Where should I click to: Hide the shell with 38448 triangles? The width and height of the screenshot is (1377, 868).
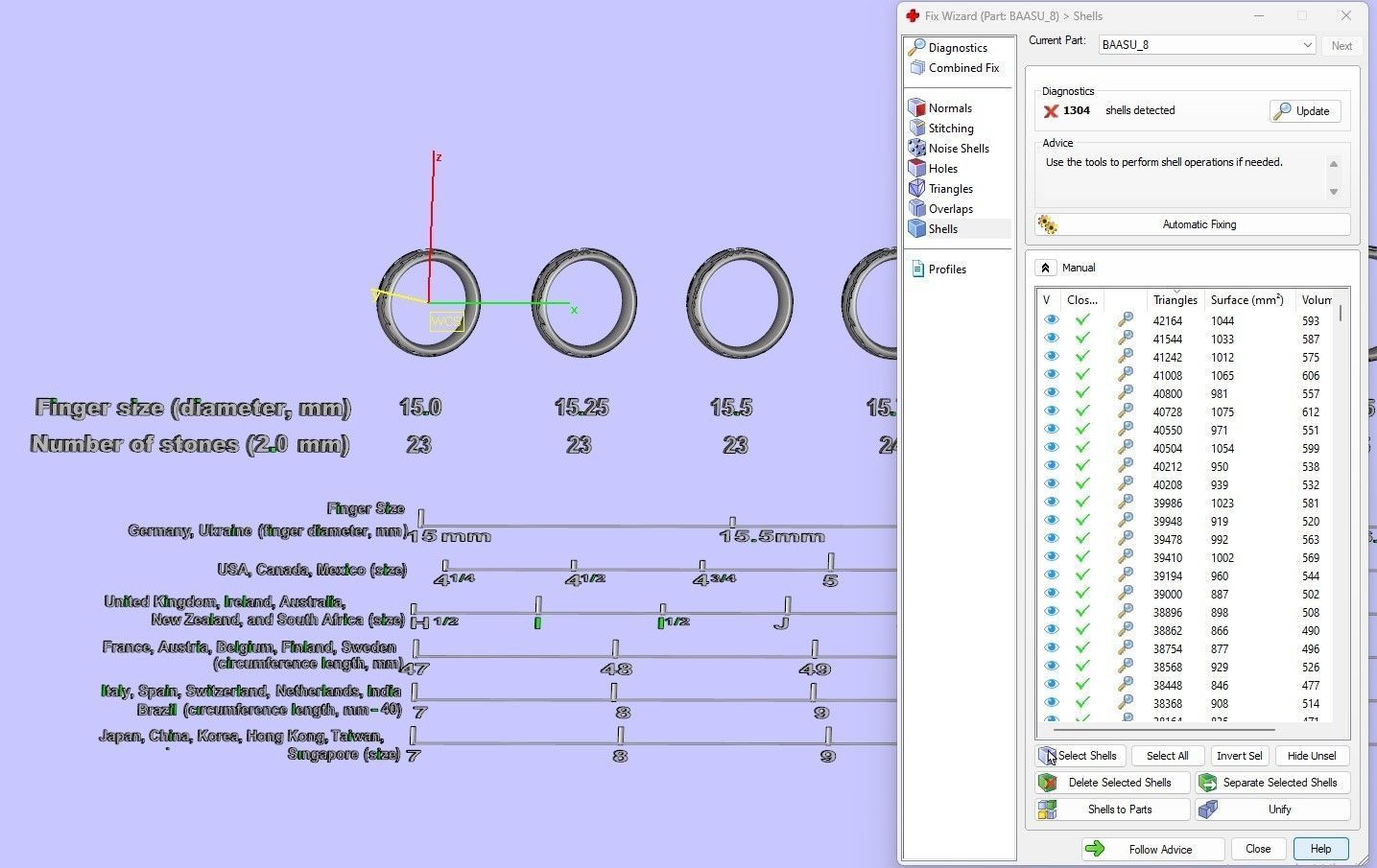point(1052,685)
